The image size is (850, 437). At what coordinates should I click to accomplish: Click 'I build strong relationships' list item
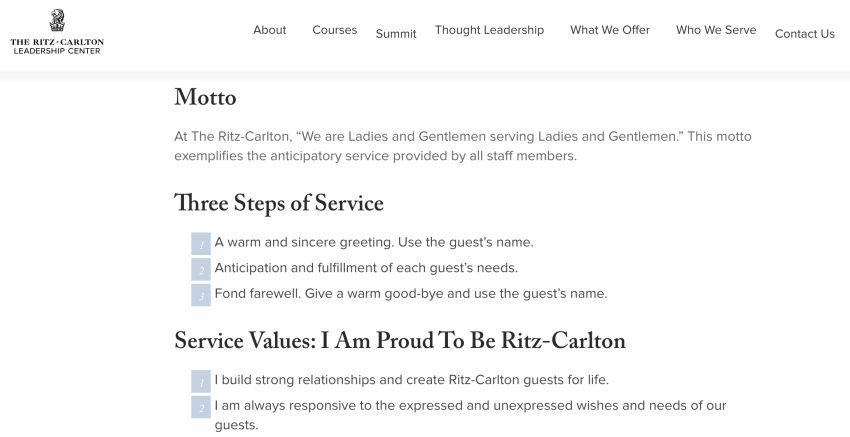(x=411, y=380)
